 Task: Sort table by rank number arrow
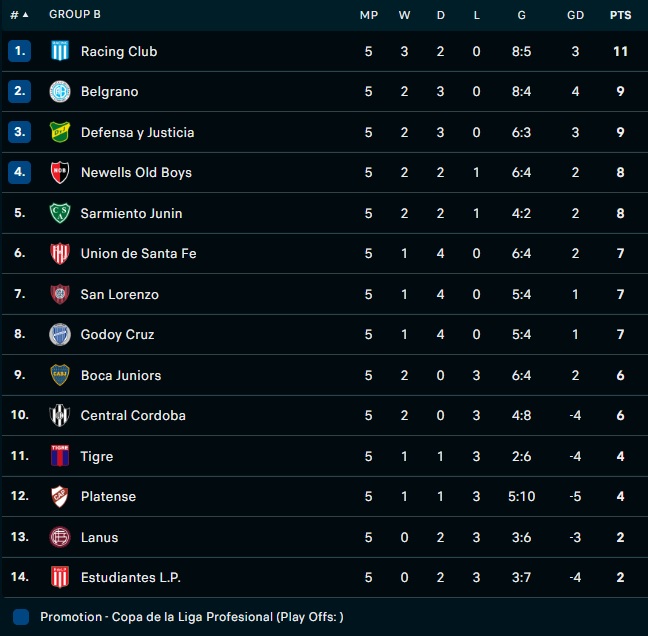25,15
